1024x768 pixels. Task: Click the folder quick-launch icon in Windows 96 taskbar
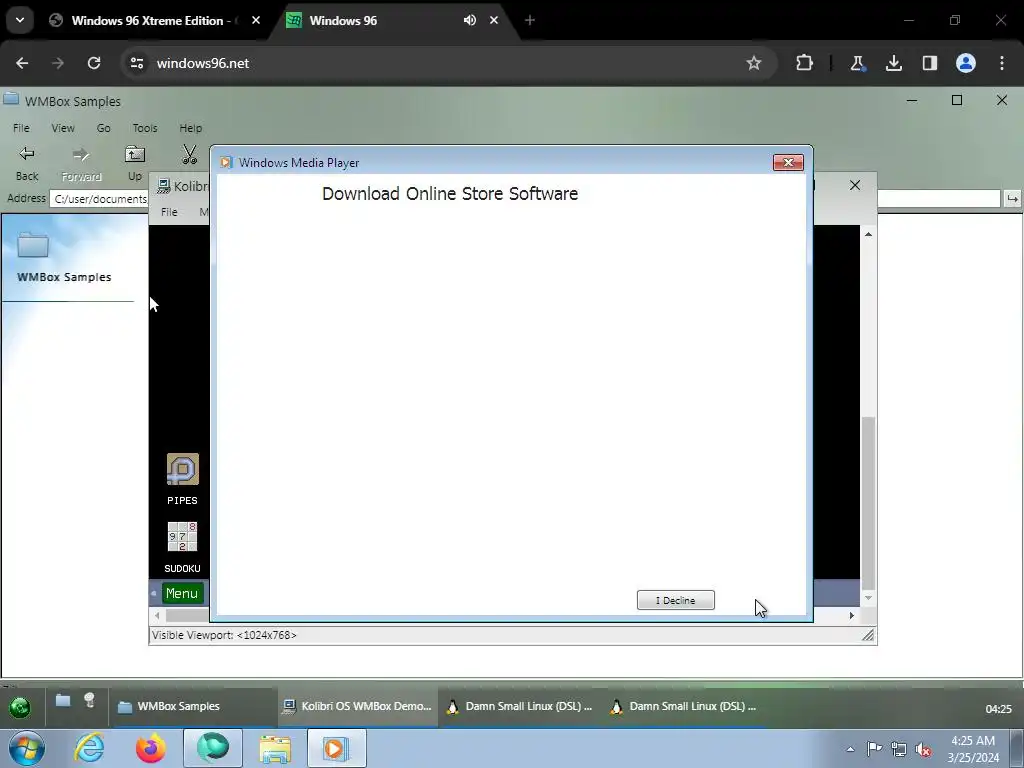[x=63, y=701]
